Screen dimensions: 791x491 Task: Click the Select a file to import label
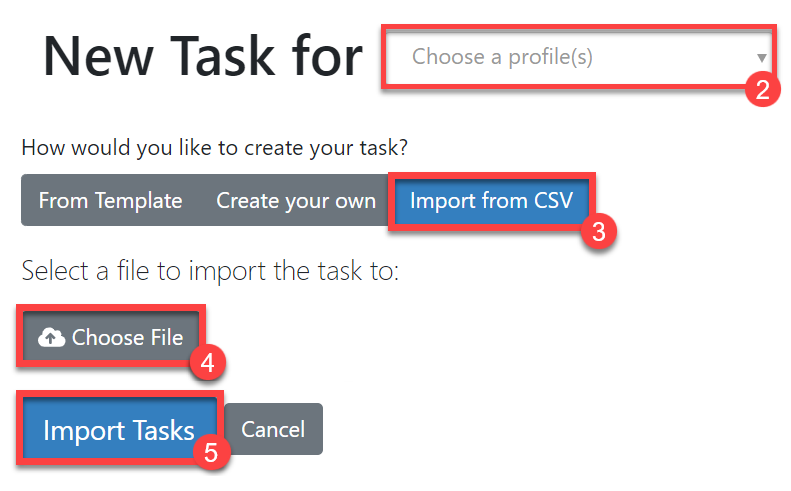coord(210,271)
